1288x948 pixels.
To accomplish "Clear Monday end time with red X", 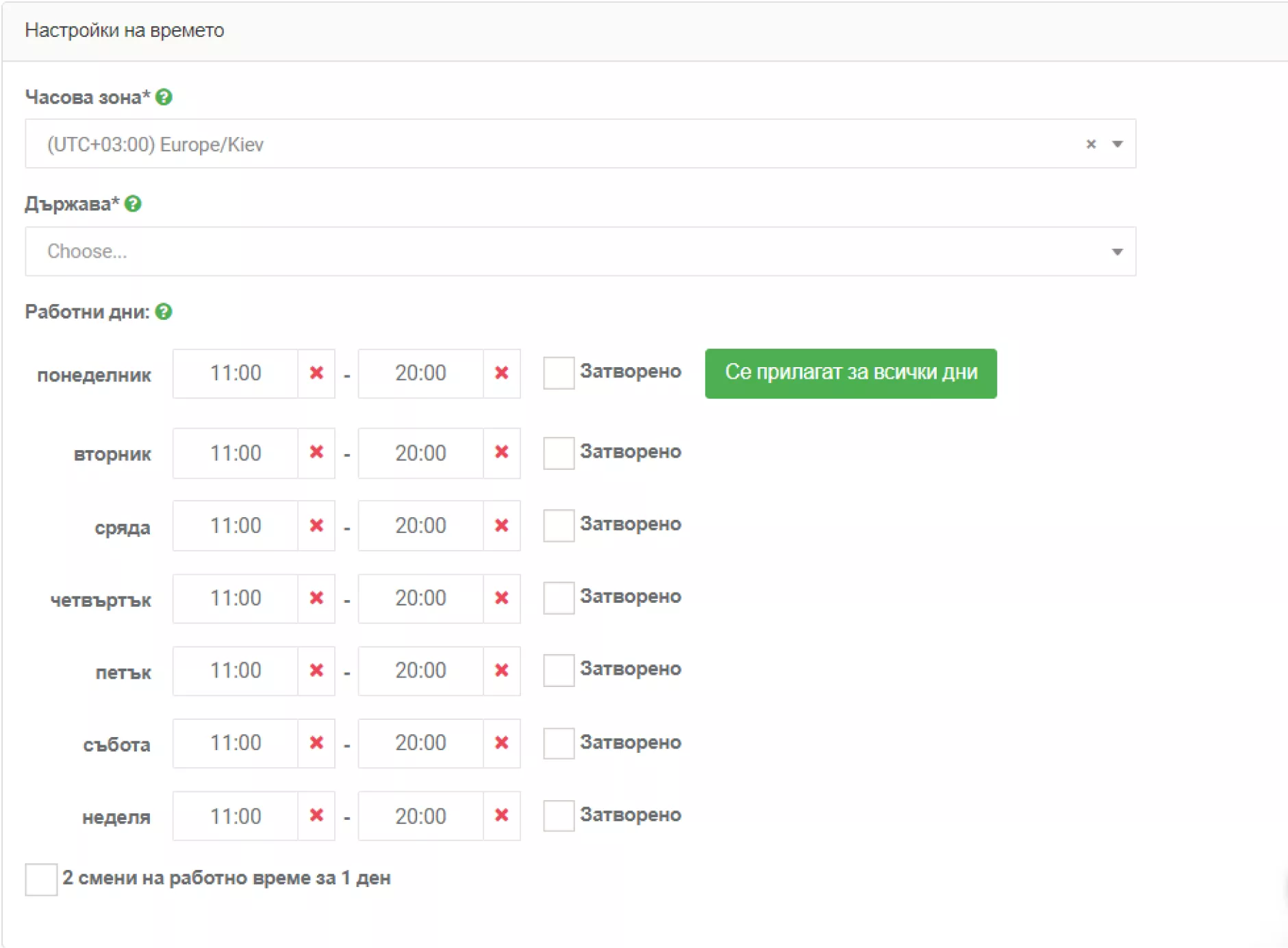I will tap(502, 373).
